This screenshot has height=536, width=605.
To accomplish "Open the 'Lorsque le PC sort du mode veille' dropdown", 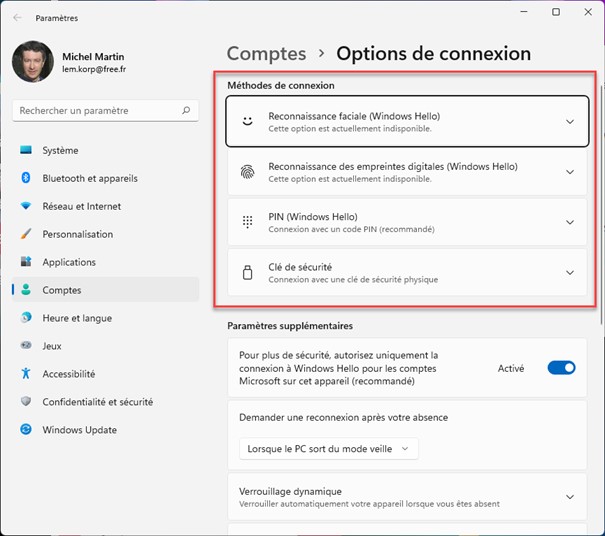I will pyautogui.click(x=329, y=449).
